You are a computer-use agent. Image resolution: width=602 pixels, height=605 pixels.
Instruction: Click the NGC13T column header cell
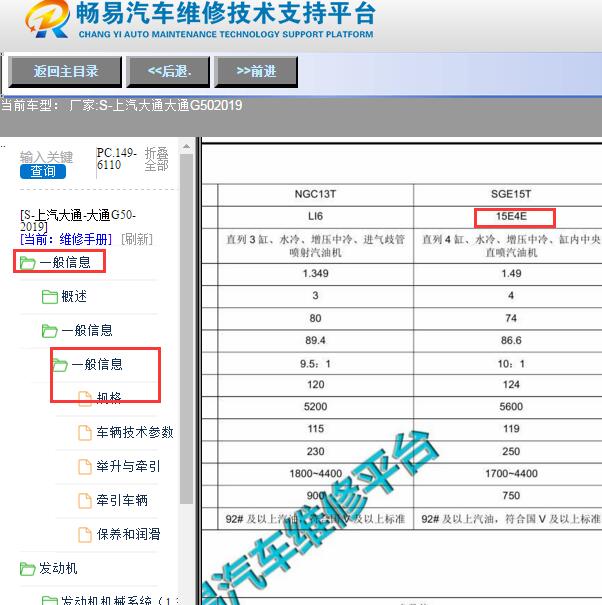pyautogui.click(x=315, y=194)
